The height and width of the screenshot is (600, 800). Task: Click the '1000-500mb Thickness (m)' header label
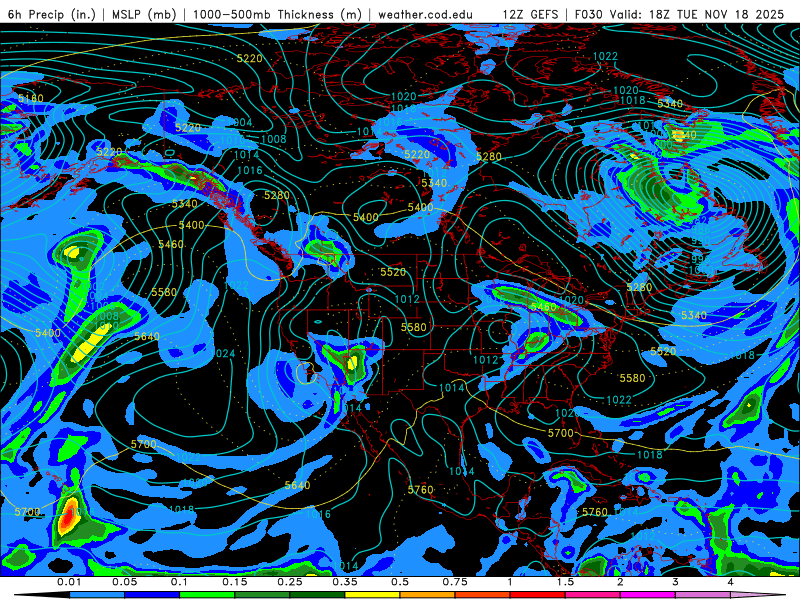[x=277, y=14]
